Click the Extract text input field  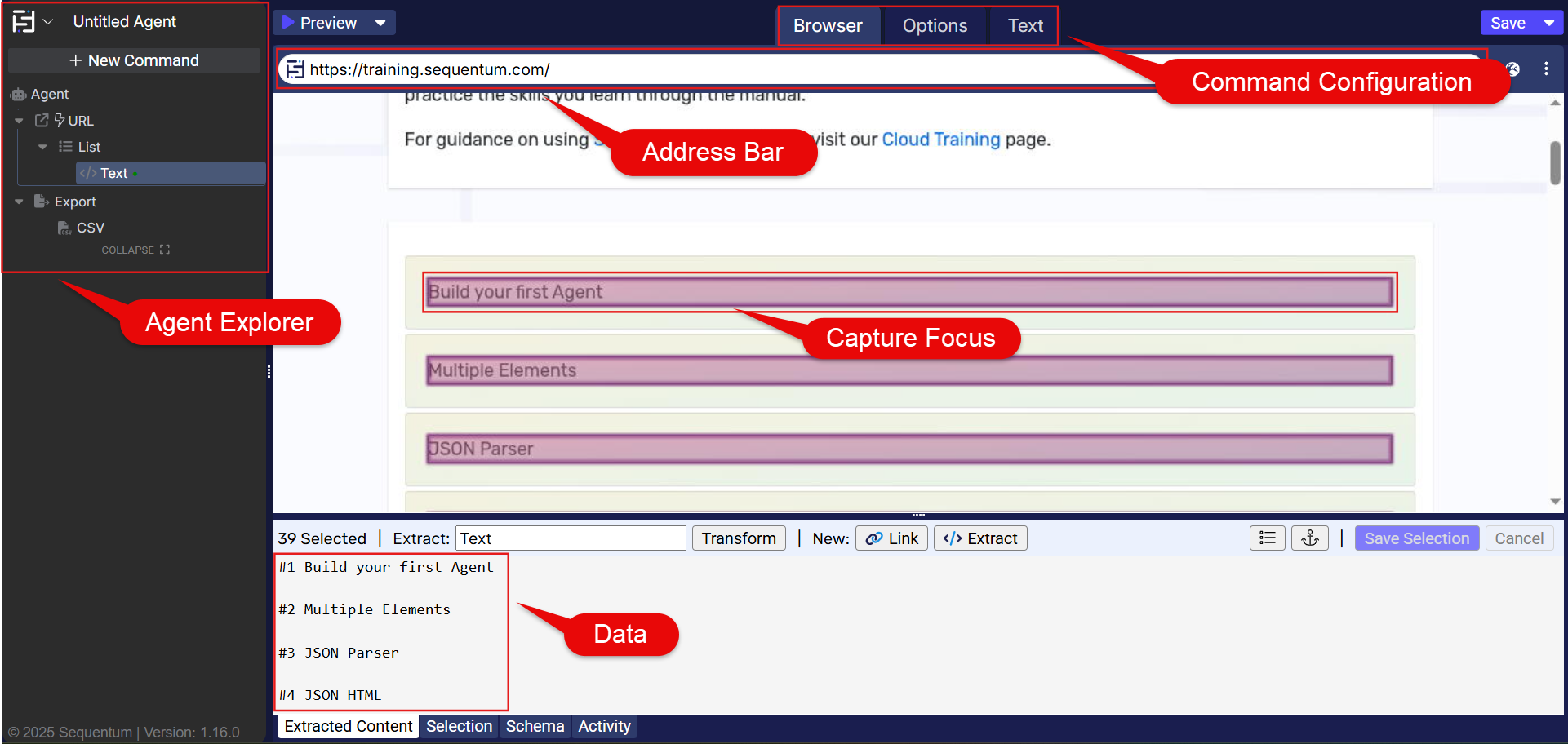[570, 538]
